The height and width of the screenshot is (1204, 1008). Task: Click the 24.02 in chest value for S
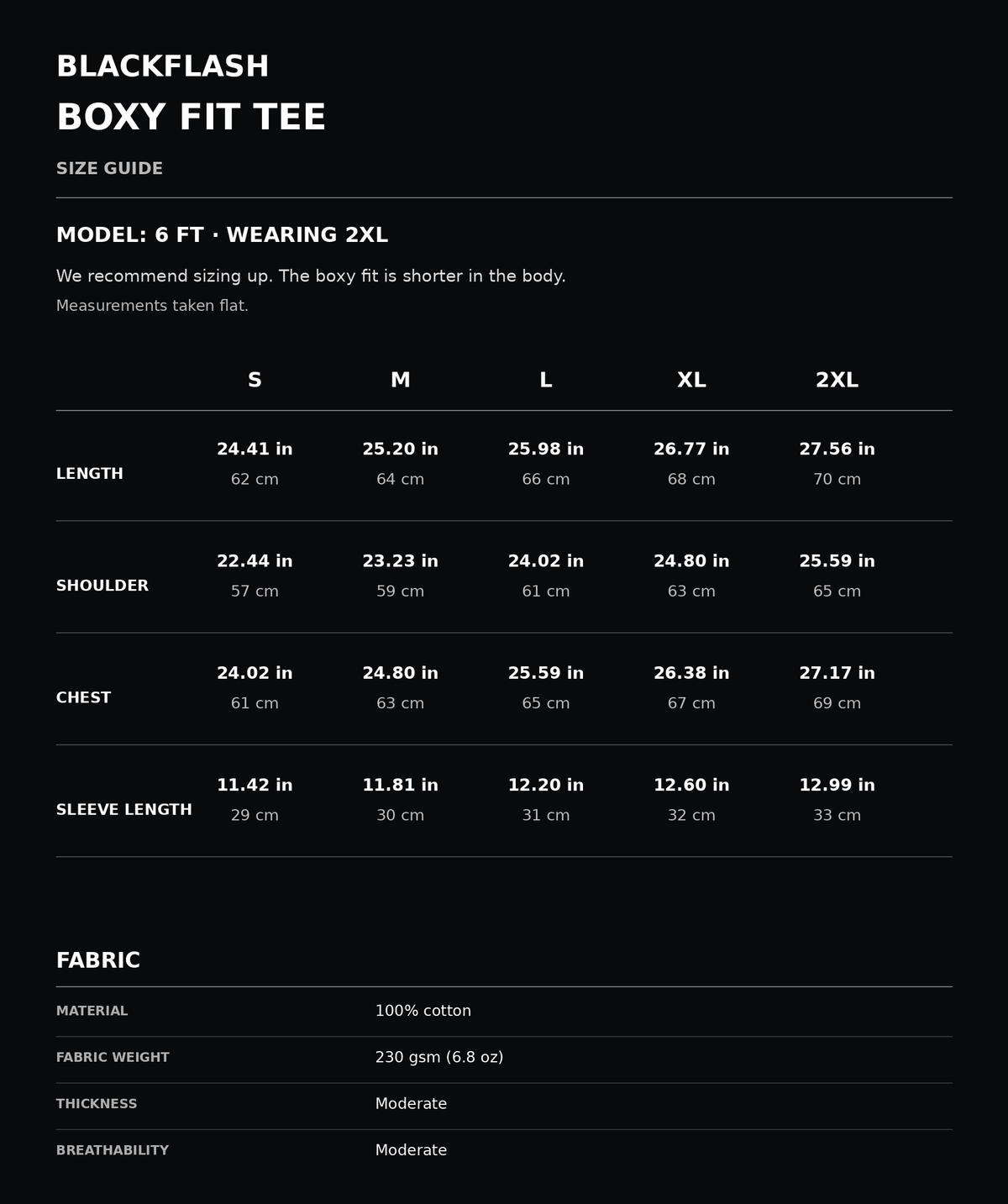(x=255, y=673)
